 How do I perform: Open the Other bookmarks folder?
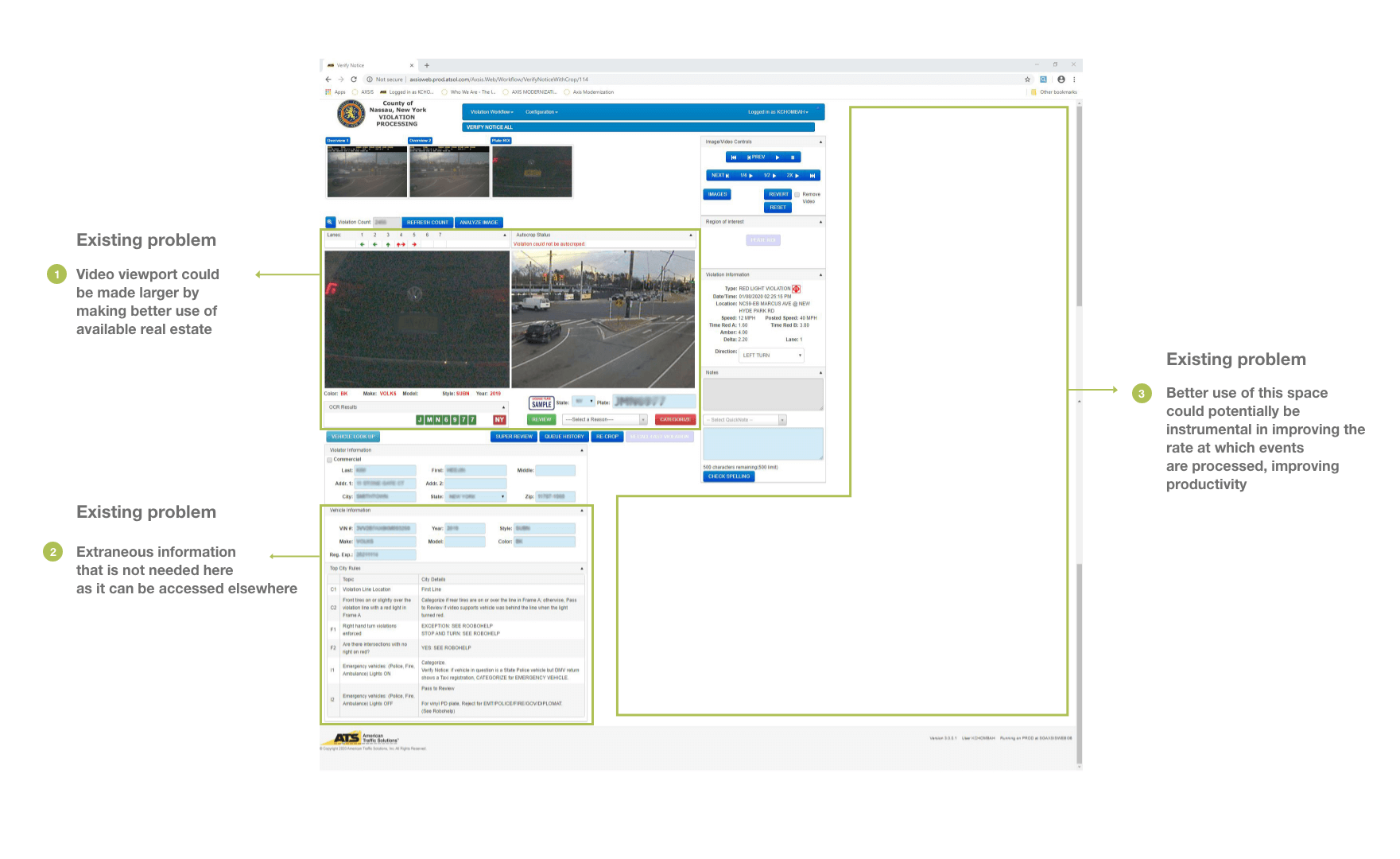1054,92
